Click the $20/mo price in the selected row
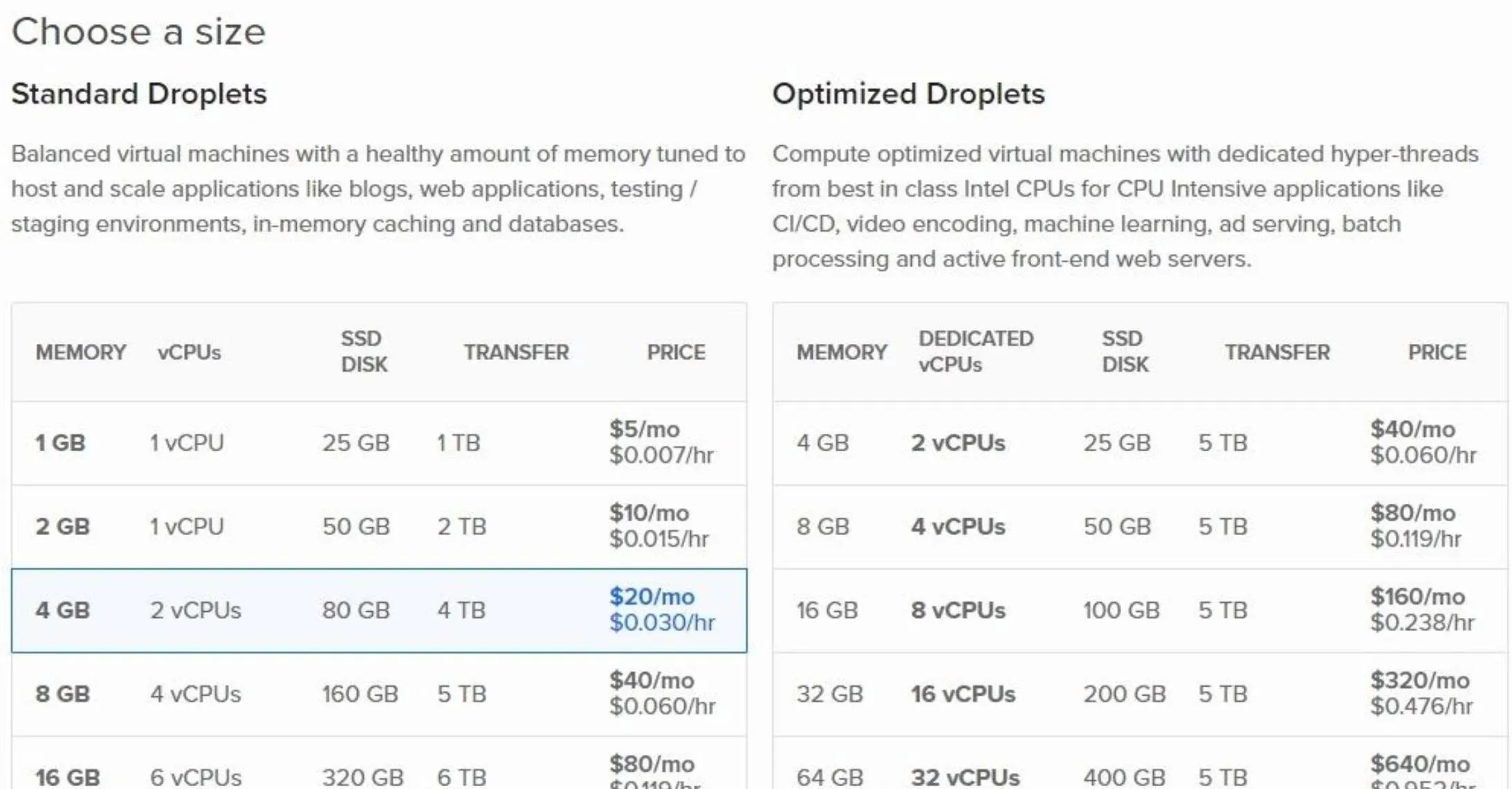Image resolution: width=1512 pixels, height=789 pixels. click(x=652, y=597)
